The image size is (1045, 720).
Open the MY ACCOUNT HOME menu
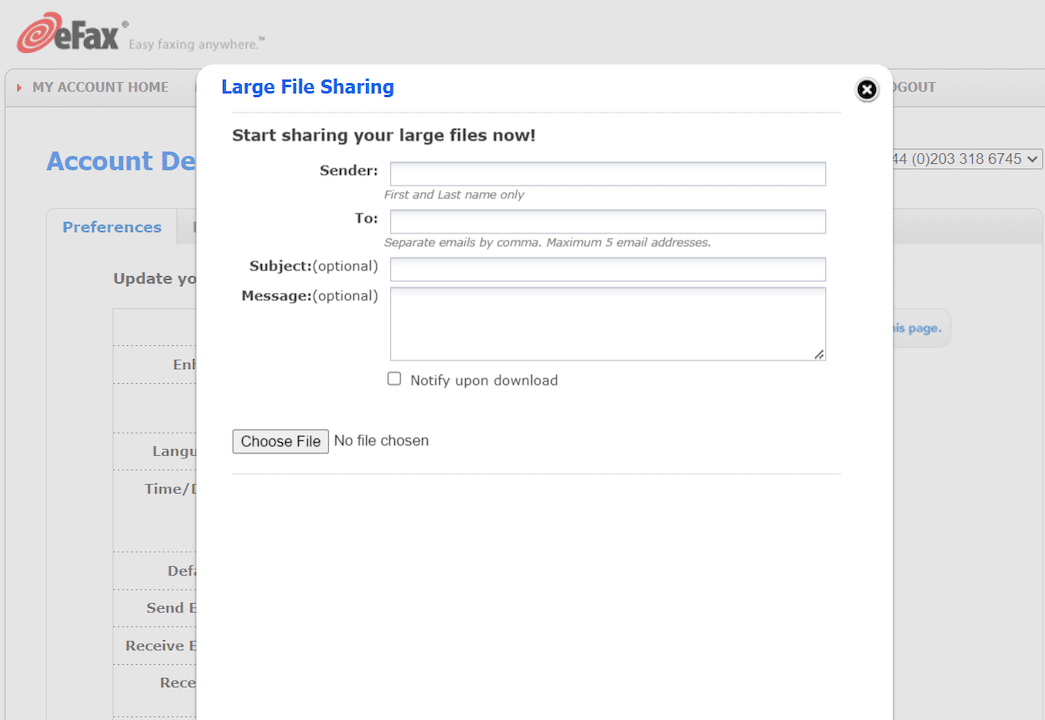[x=100, y=87]
